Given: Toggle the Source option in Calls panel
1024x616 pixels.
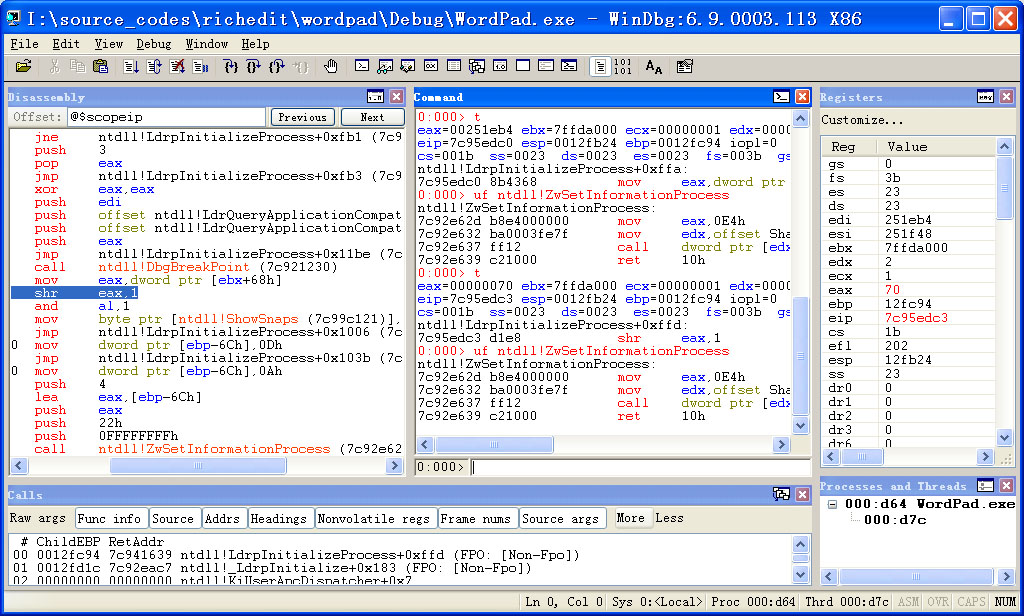Looking at the screenshot, I should coord(173,518).
